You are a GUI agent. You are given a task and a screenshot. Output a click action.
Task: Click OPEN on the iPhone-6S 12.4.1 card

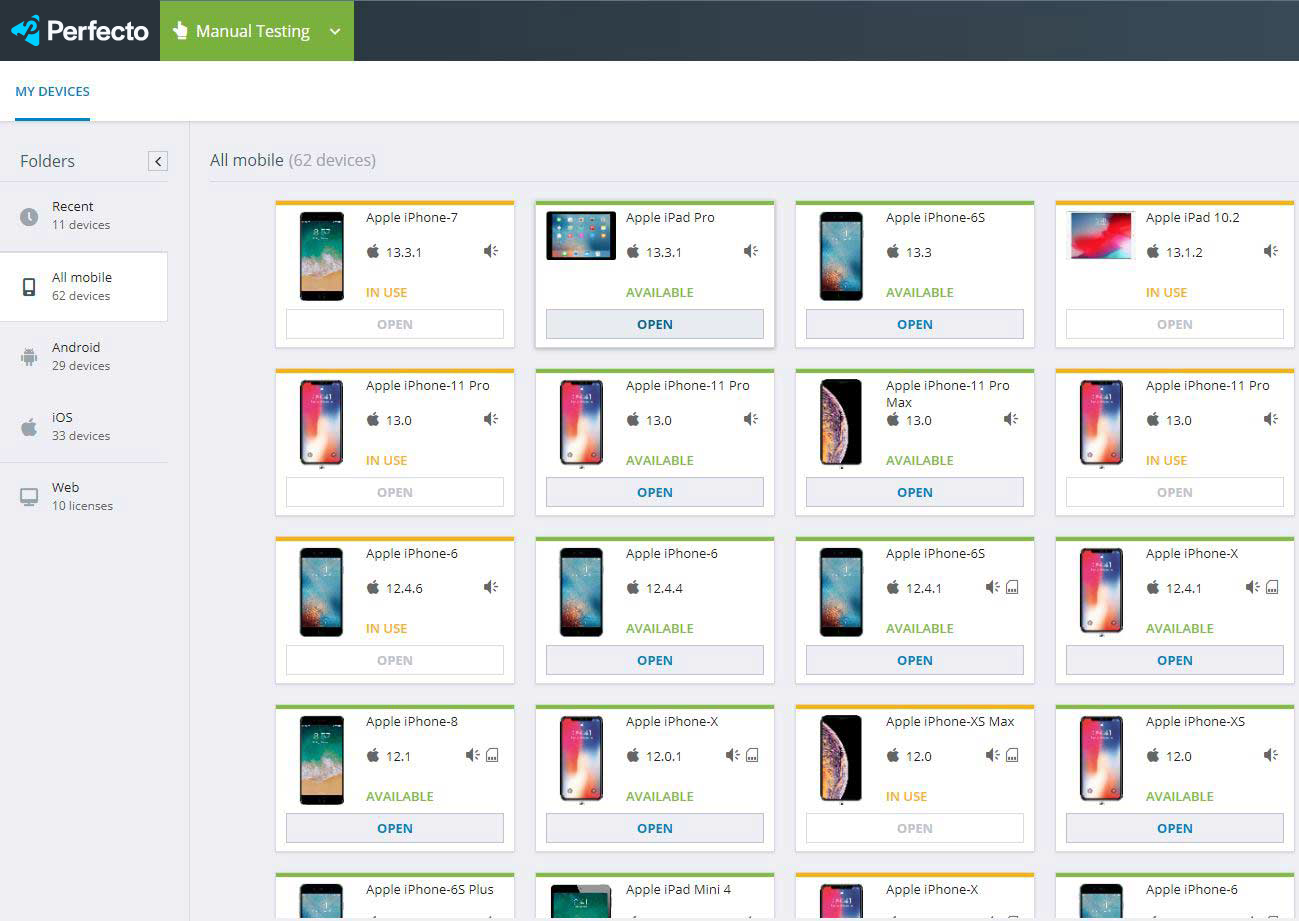915,660
